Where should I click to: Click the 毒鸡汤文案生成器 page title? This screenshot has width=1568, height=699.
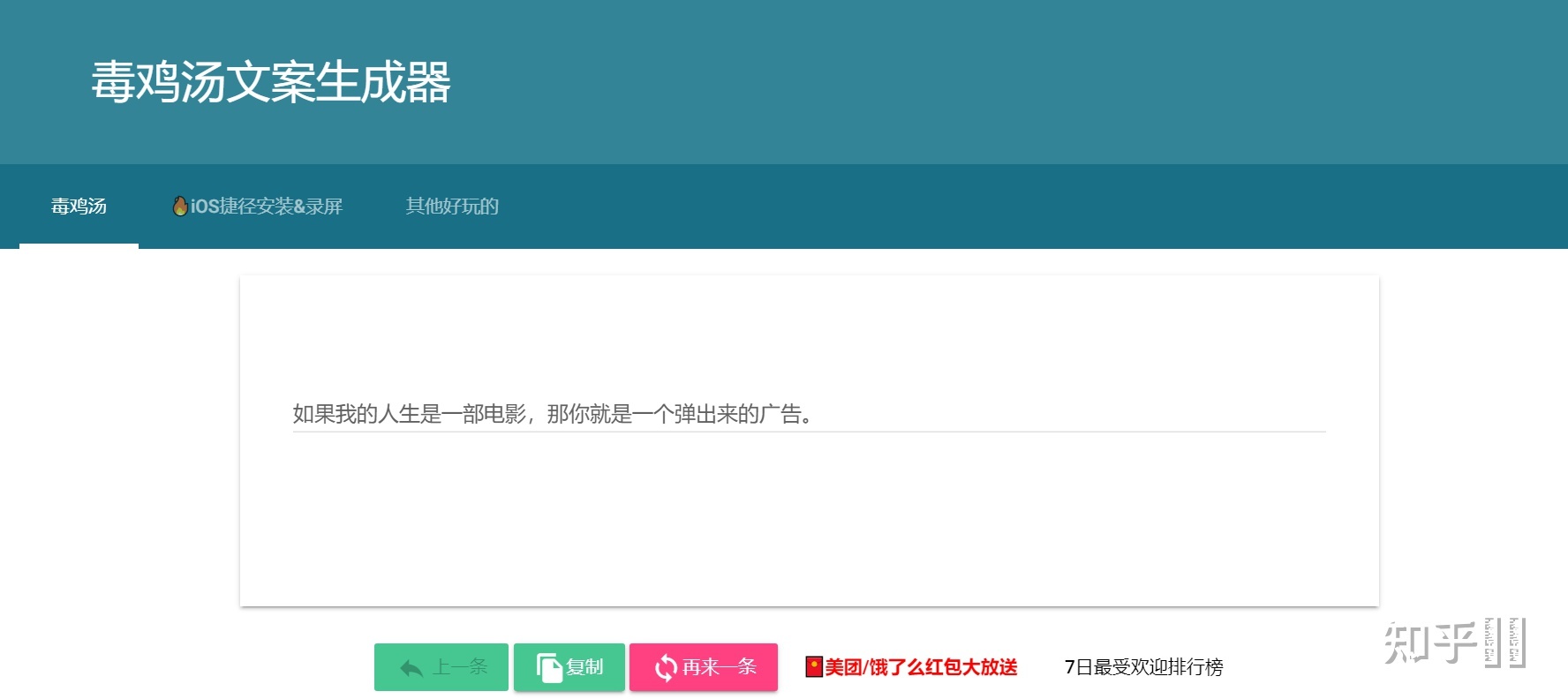click(x=271, y=82)
